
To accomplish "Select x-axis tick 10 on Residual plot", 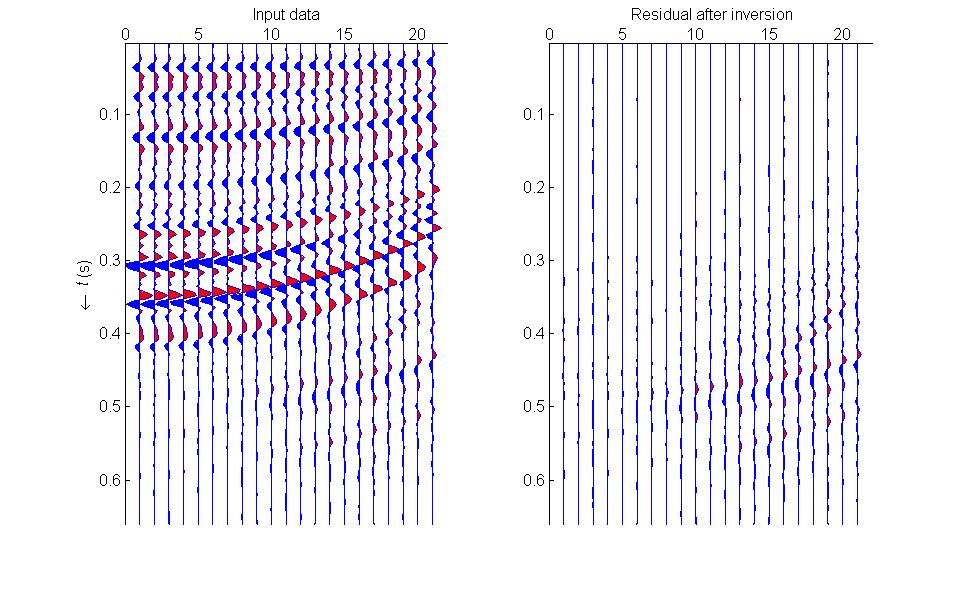I will 695,34.
